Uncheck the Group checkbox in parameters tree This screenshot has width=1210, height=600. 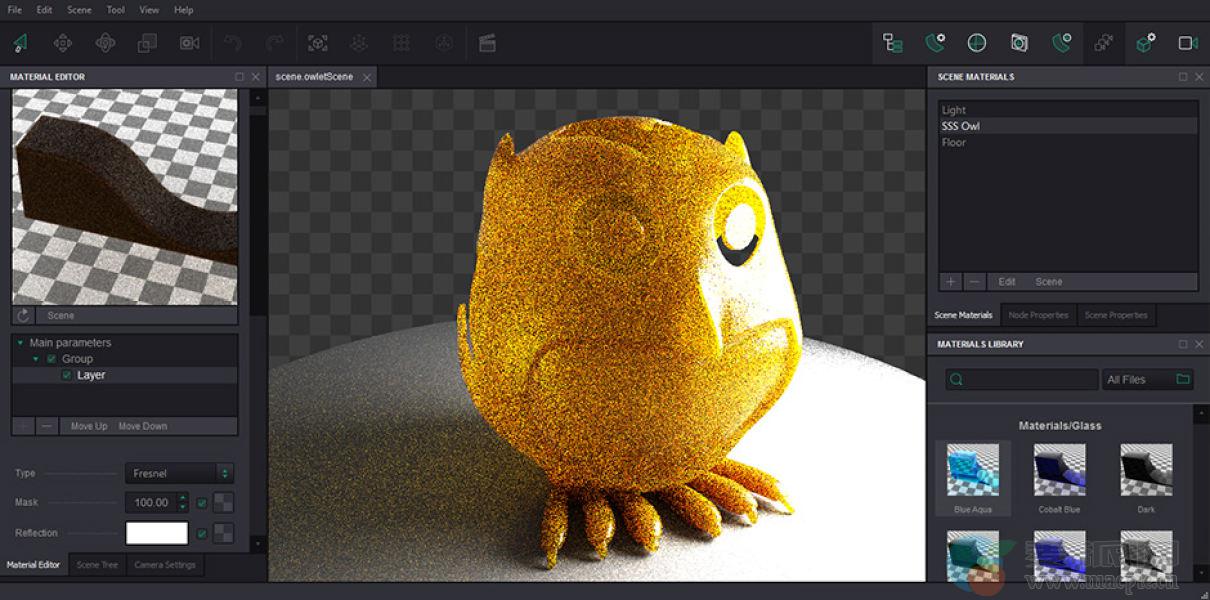52,359
